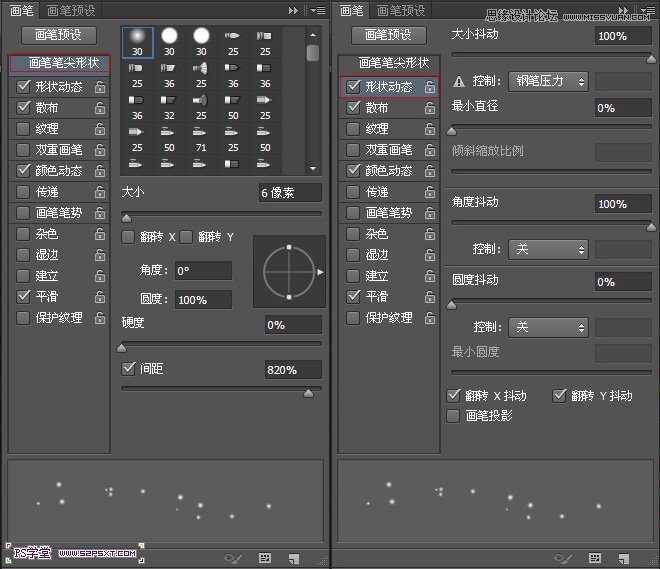Collapse left brush panel with double-arrow icon
The image size is (660, 569).
click(293, 10)
